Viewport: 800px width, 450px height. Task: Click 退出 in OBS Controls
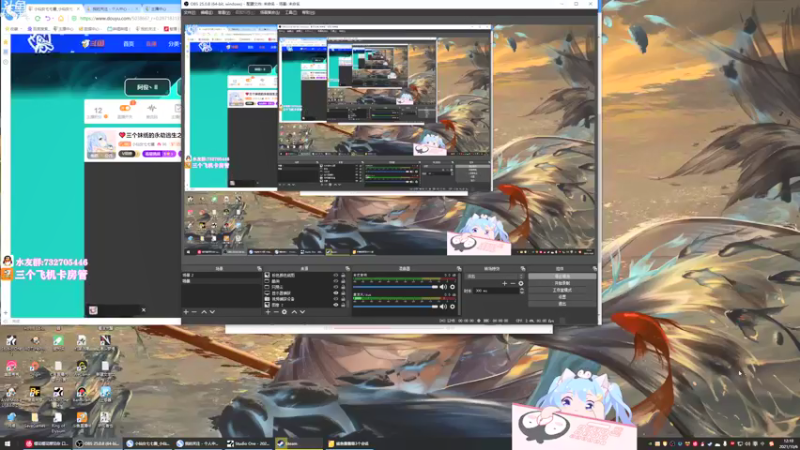(562, 304)
